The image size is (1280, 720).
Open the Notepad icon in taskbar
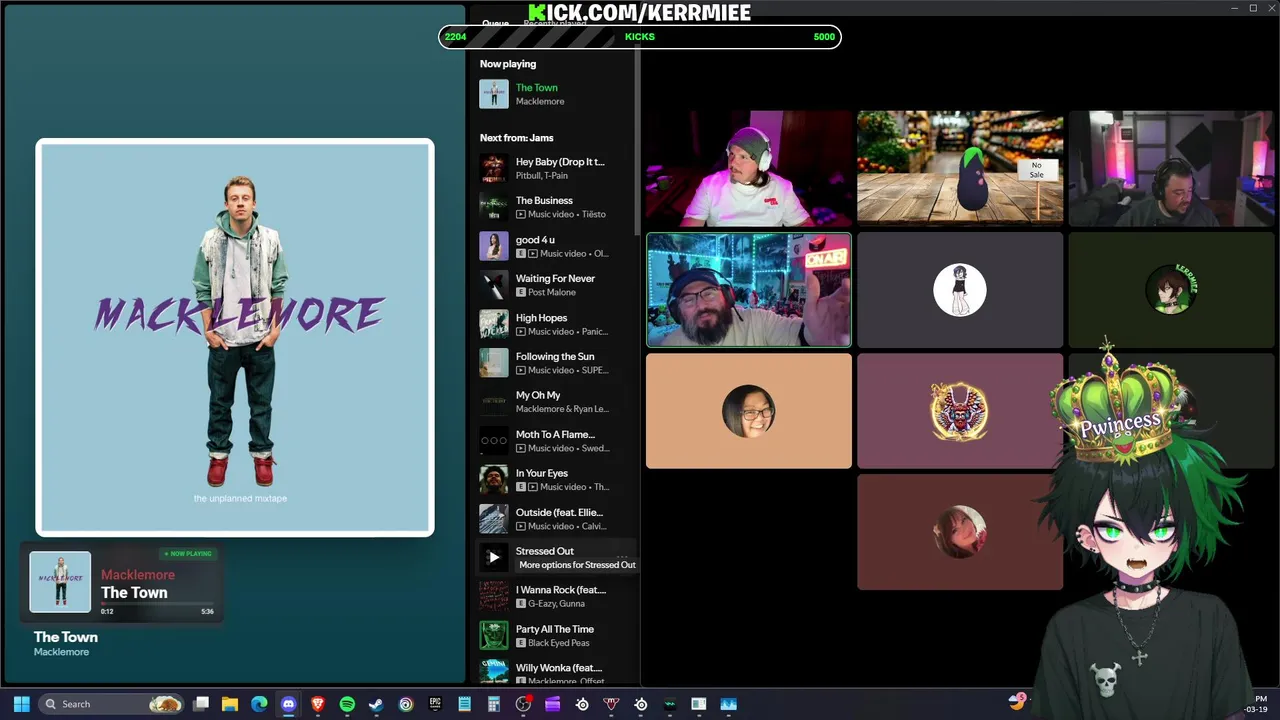click(464, 704)
